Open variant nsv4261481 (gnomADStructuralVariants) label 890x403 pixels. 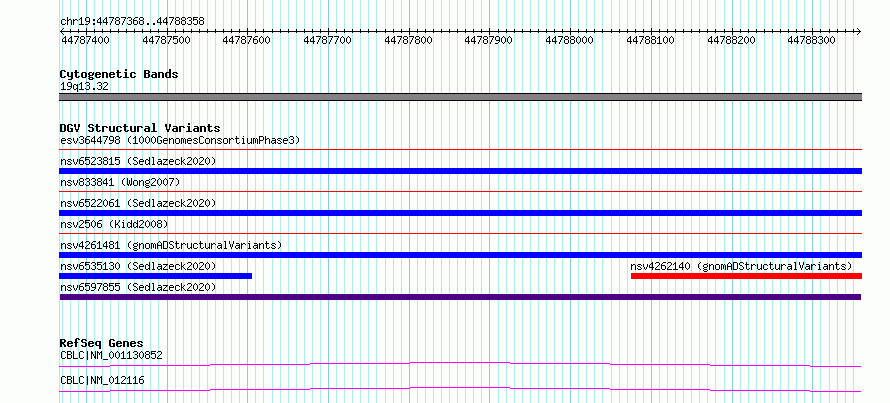tap(171, 245)
